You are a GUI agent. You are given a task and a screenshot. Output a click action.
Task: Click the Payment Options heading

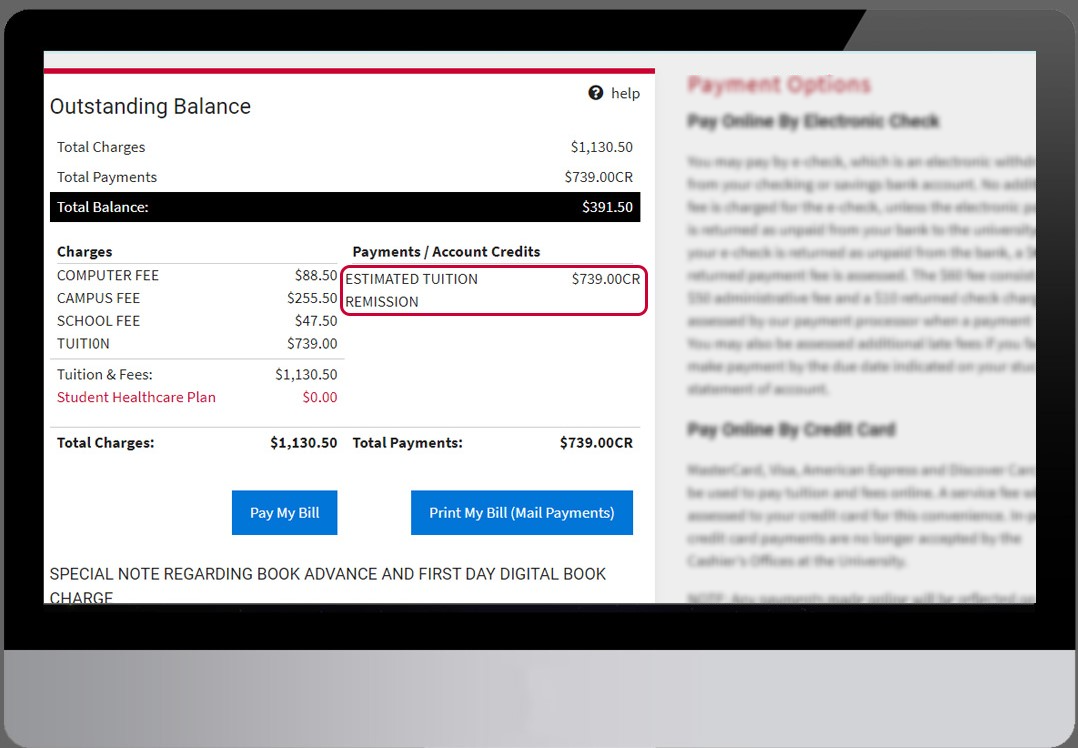(778, 84)
